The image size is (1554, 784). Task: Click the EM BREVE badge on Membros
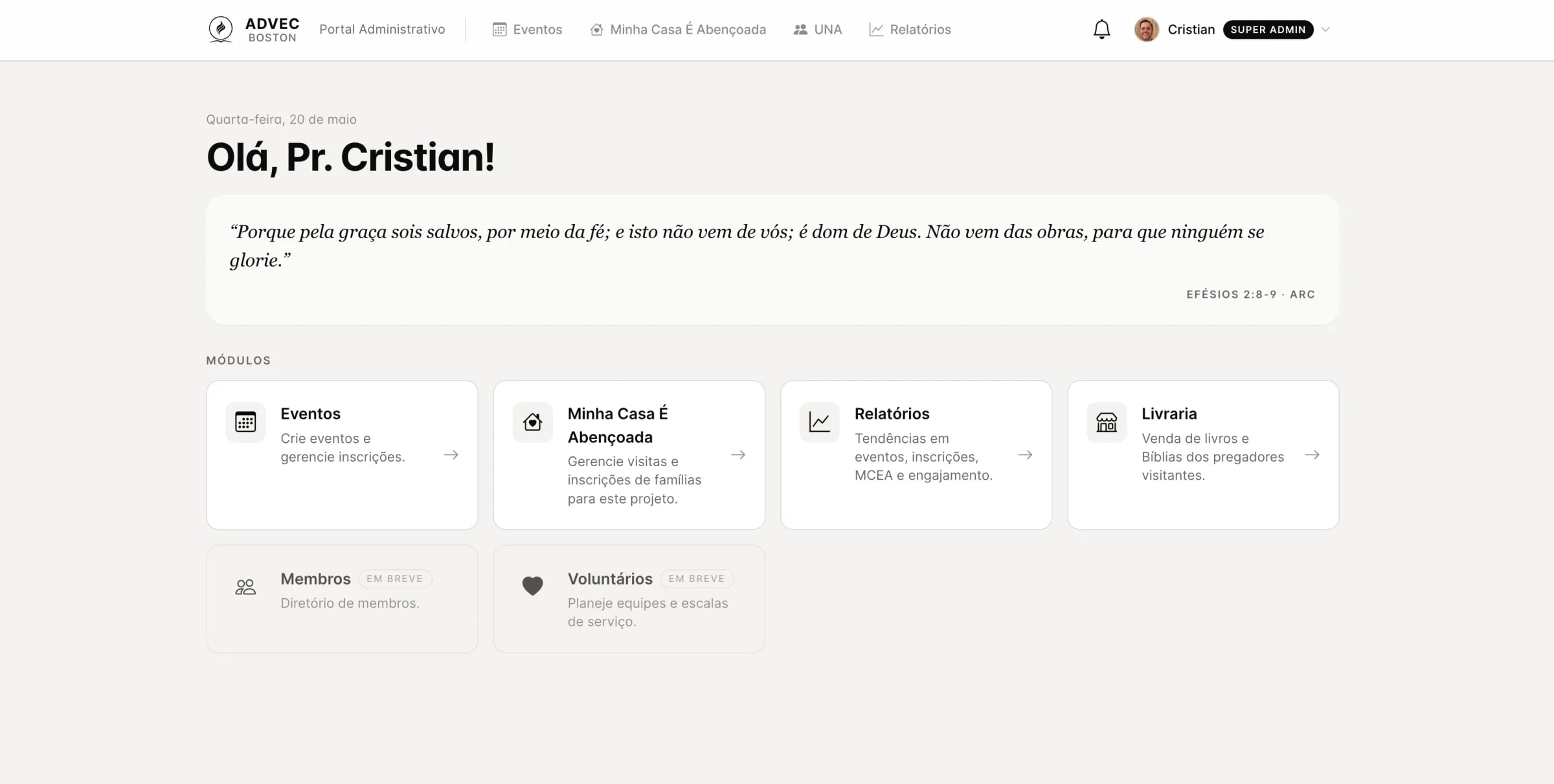pos(395,579)
